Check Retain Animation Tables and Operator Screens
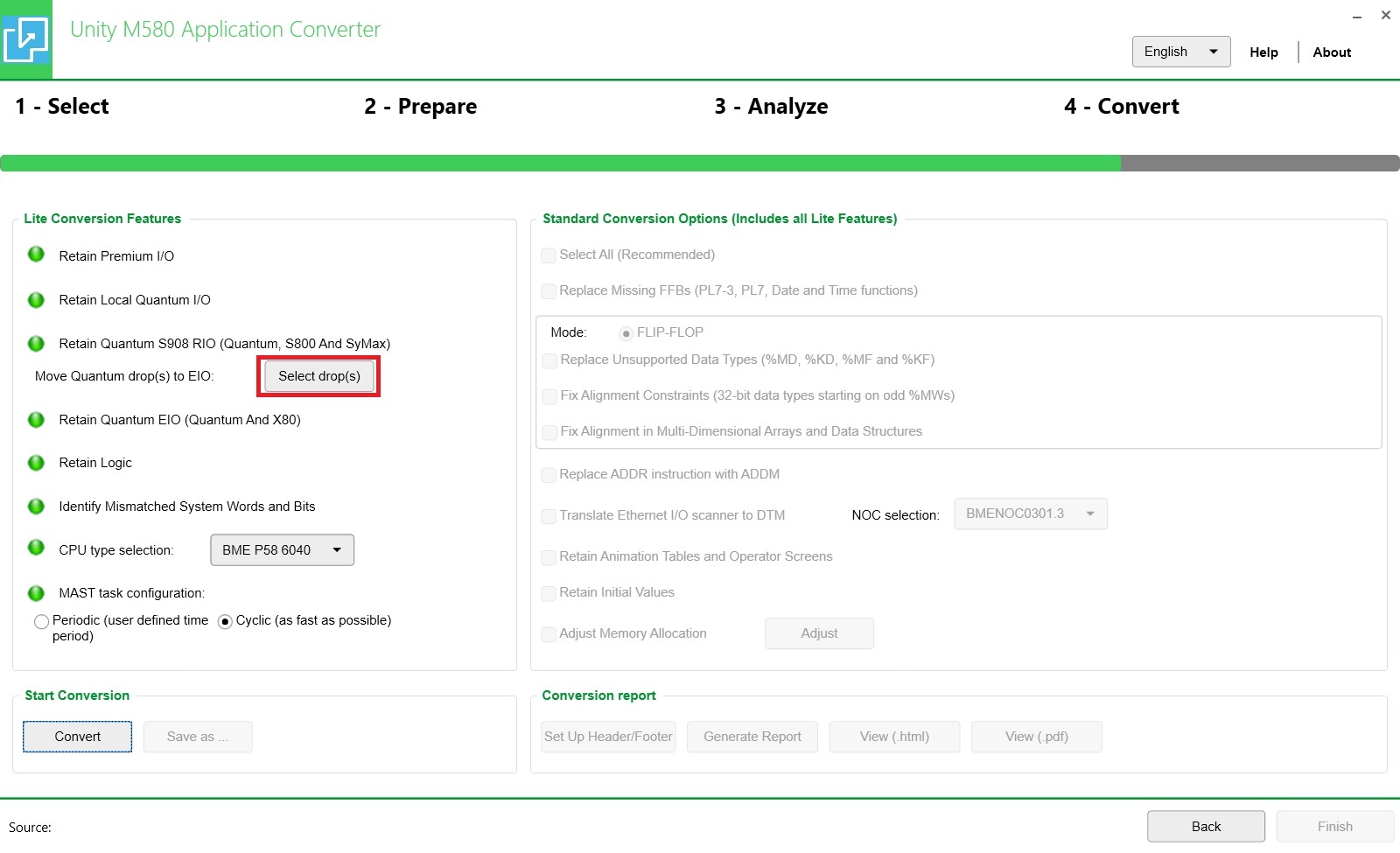This screenshot has width=1400, height=853. pos(549,557)
